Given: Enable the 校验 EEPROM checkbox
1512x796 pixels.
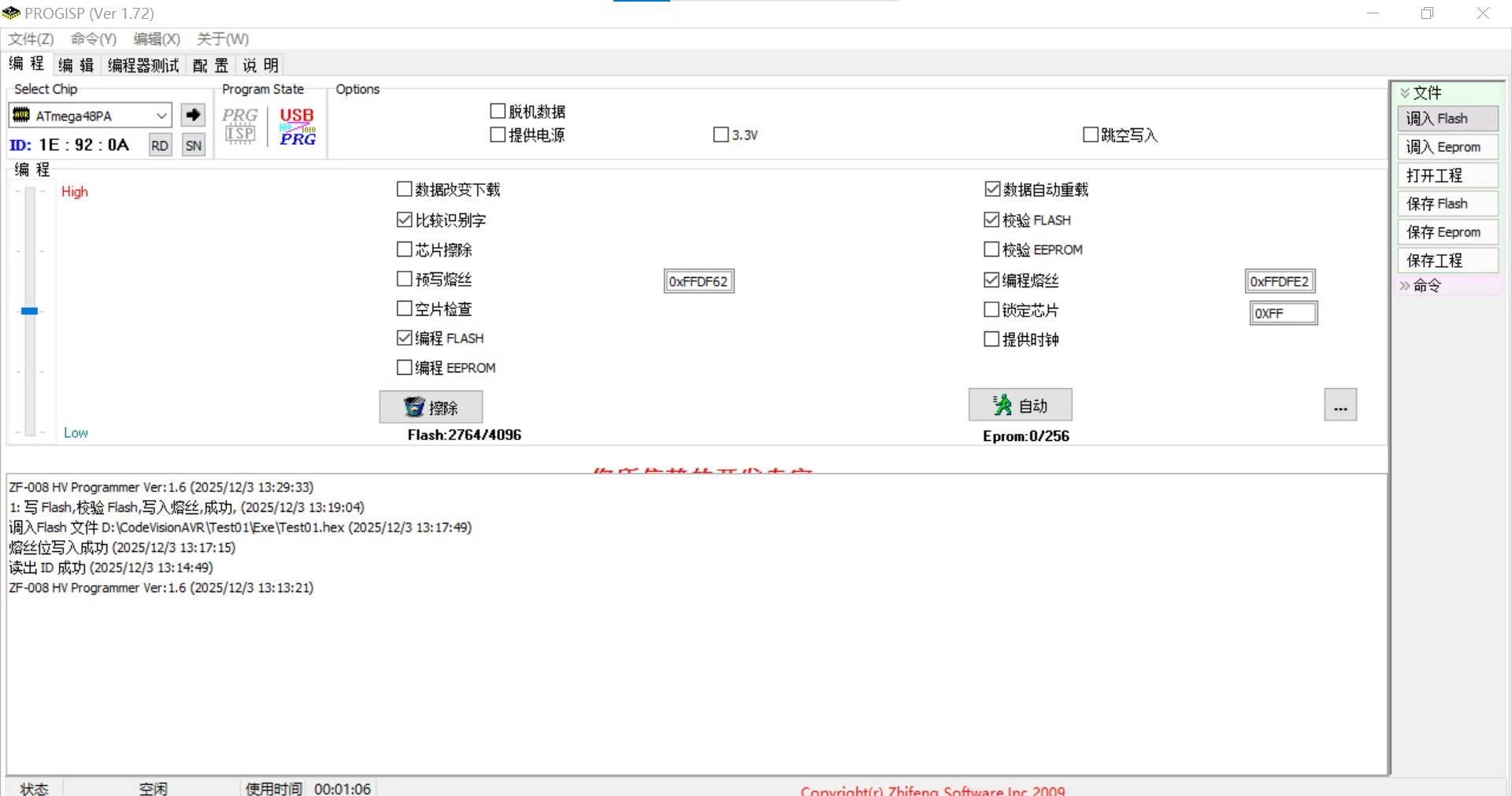Looking at the screenshot, I should 992,250.
